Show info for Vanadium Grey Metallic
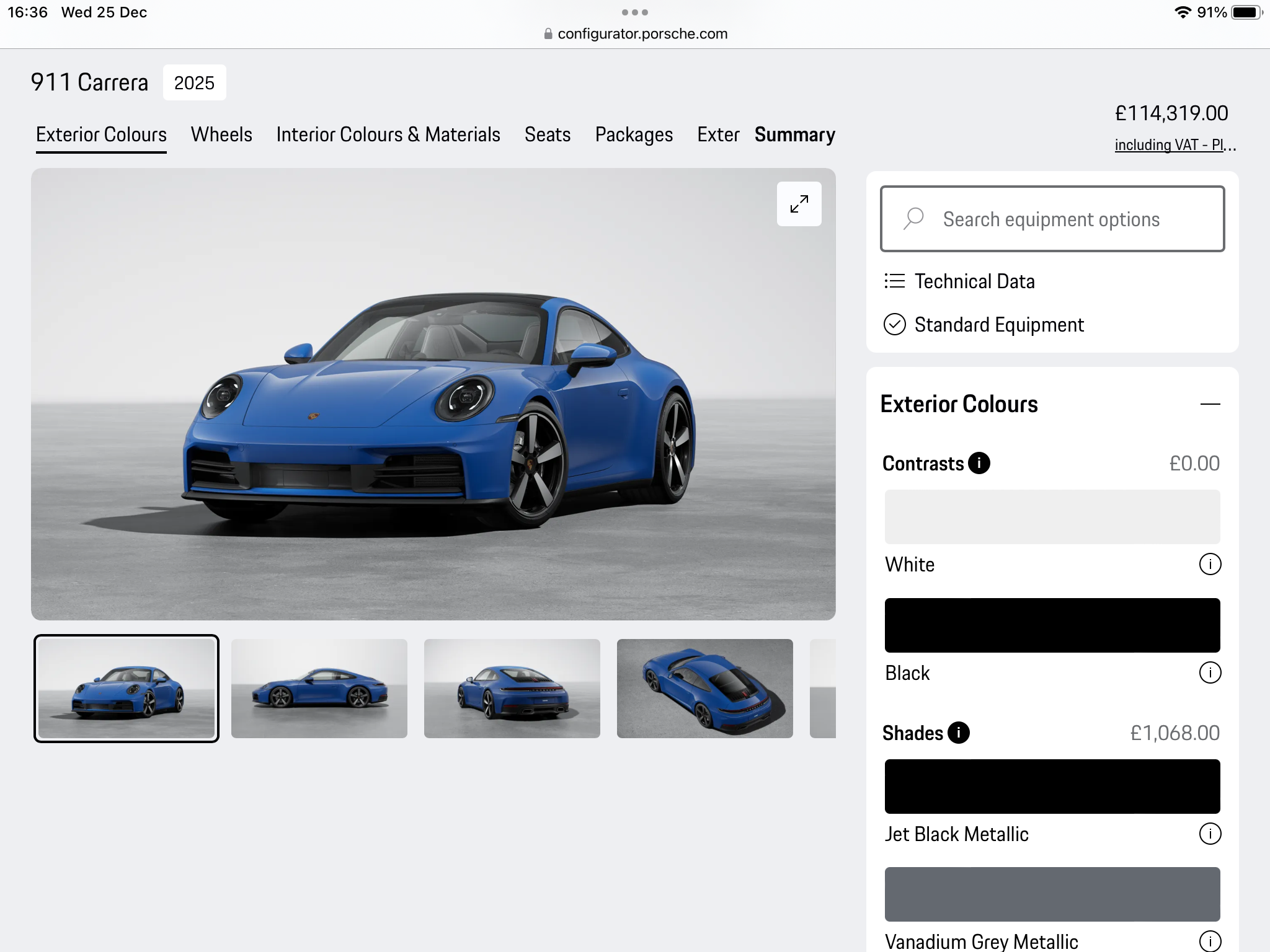This screenshot has width=1270, height=952. [x=1209, y=941]
